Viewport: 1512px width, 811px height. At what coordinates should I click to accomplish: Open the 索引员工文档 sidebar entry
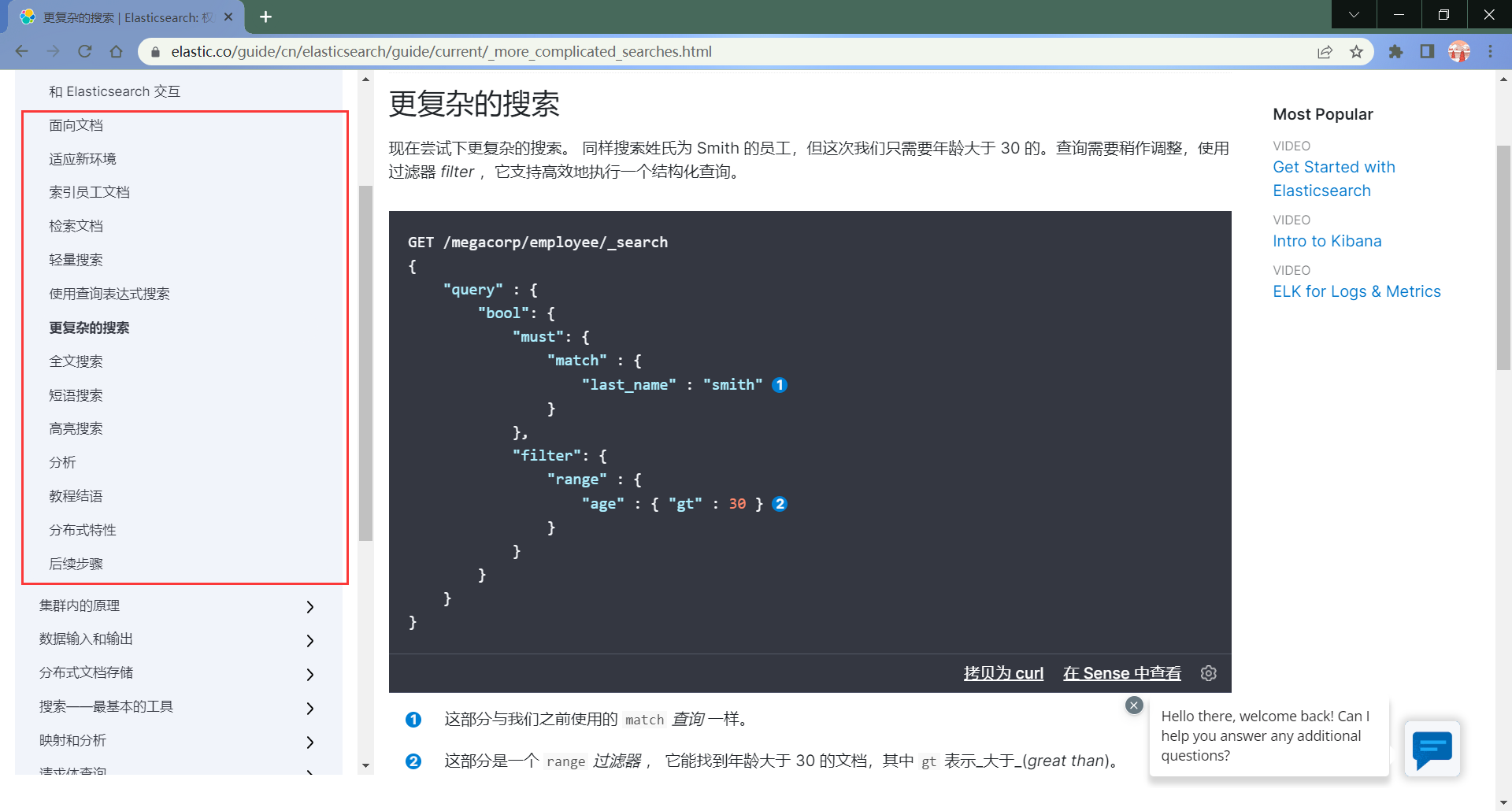[x=89, y=192]
